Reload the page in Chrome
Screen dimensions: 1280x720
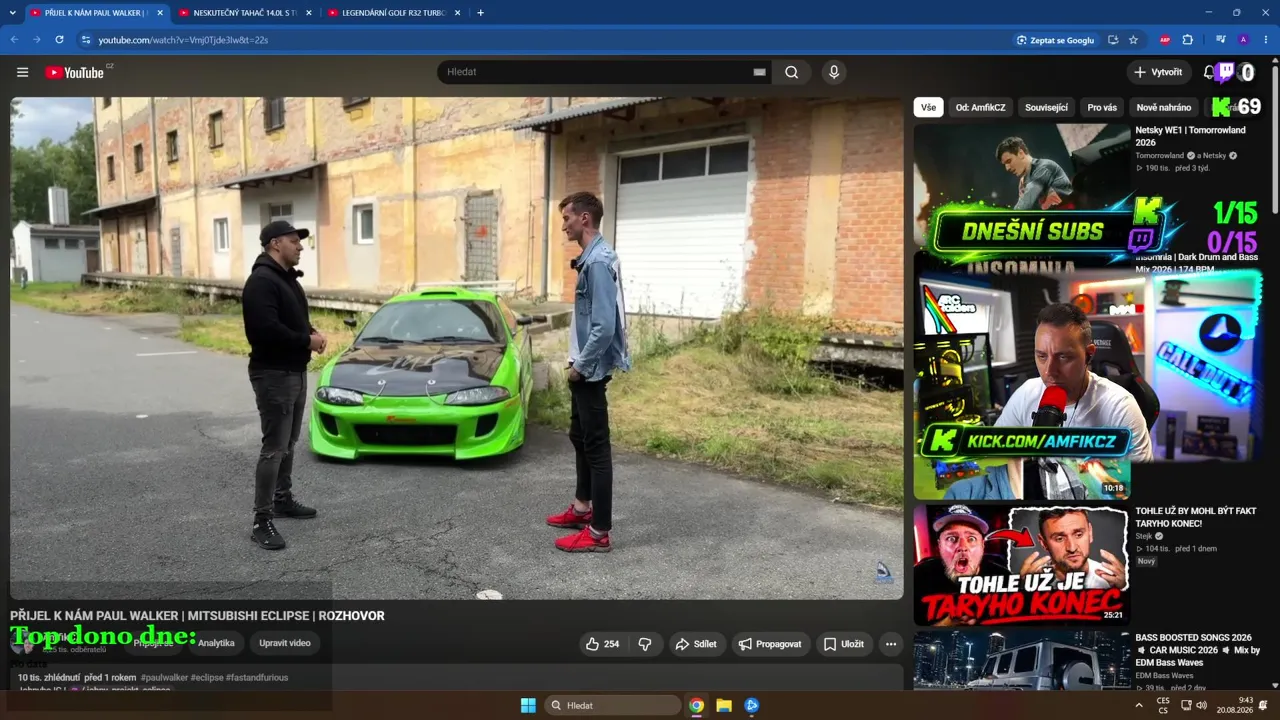coord(59,40)
